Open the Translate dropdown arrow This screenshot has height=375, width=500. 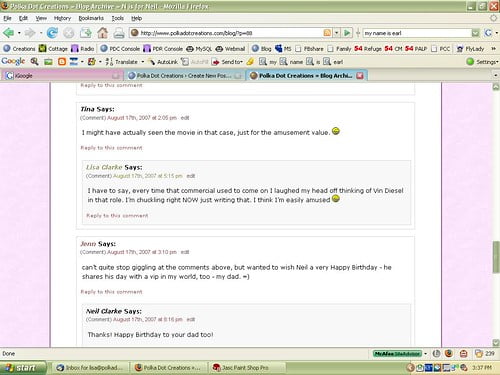tap(143, 62)
